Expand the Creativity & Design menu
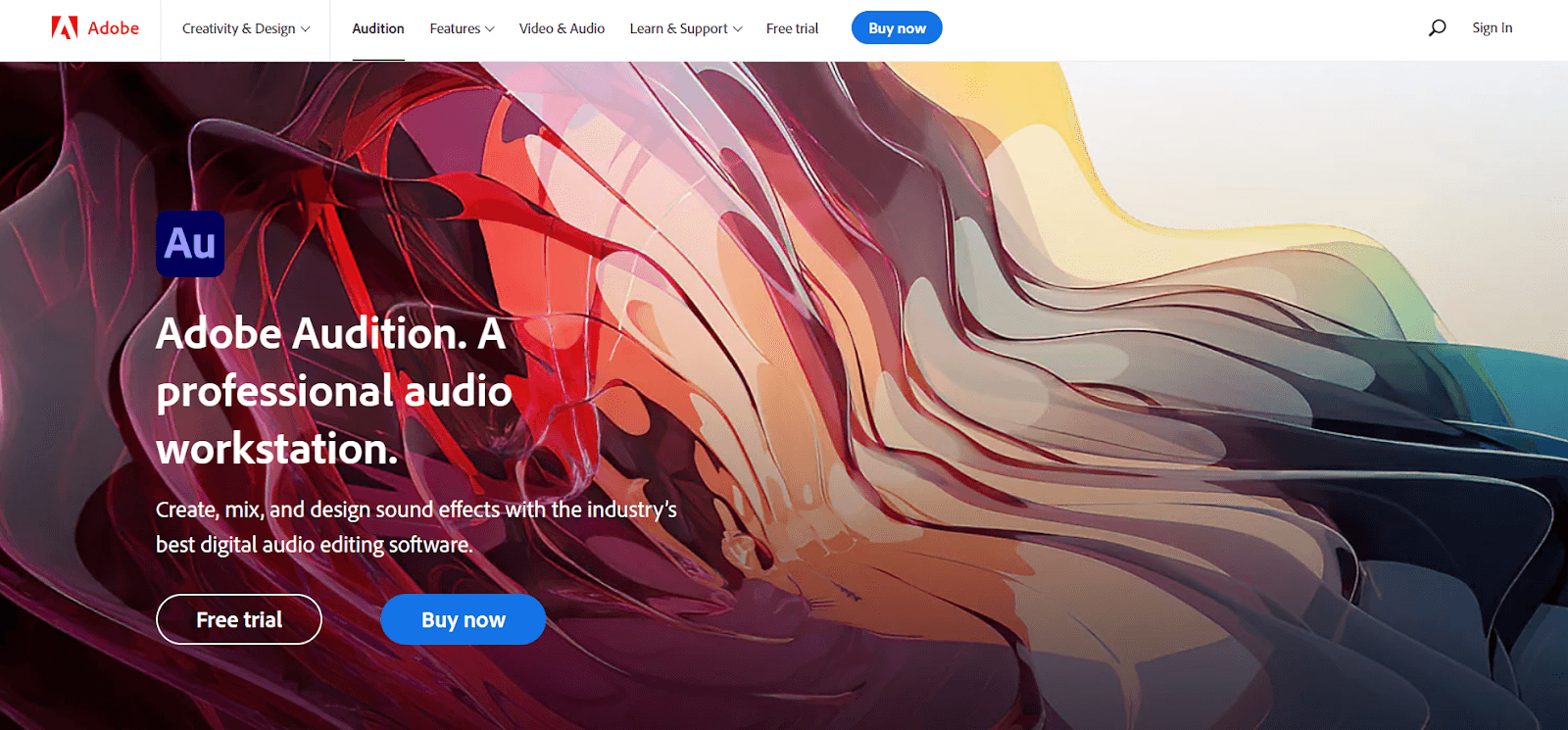This screenshot has height=730, width=1568. click(x=246, y=28)
